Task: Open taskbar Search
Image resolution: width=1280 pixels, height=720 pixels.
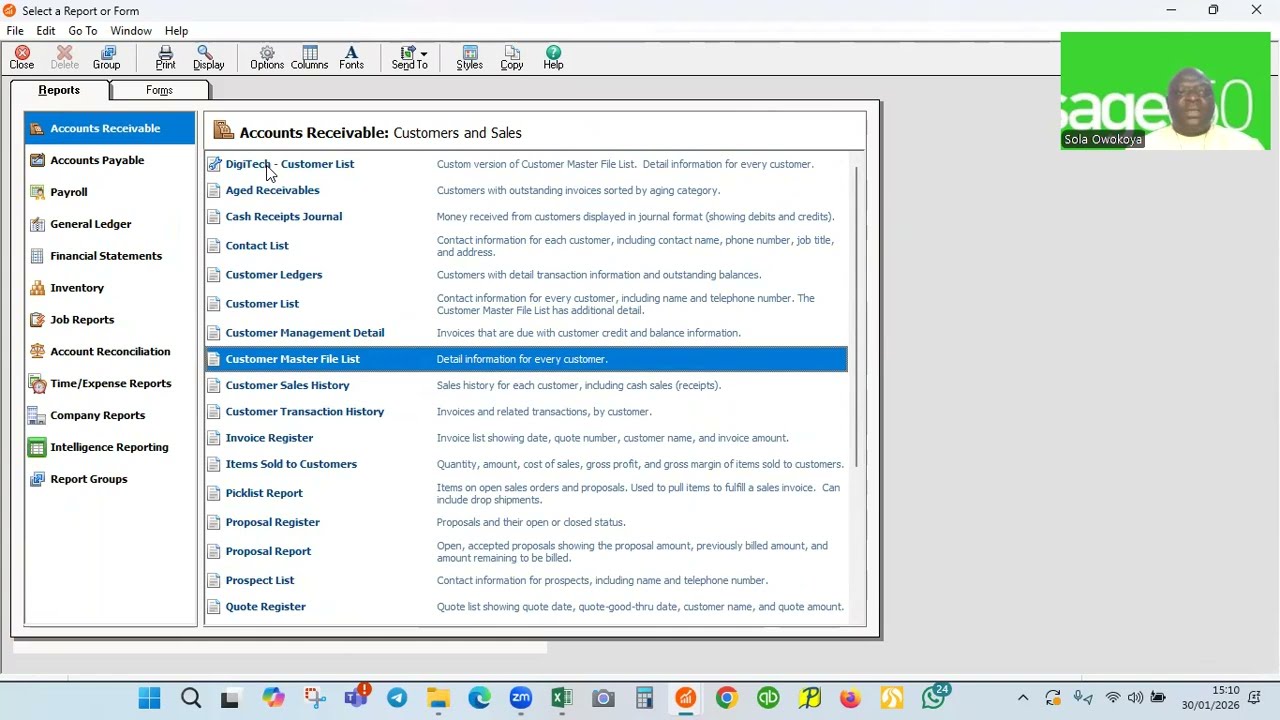Action: coord(190,698)
